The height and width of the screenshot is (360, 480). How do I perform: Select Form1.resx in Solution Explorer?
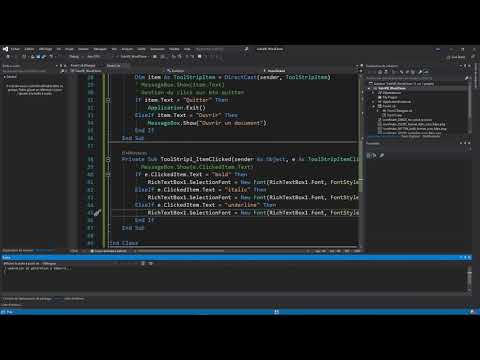pyautogui.click(x=392, y=115)
